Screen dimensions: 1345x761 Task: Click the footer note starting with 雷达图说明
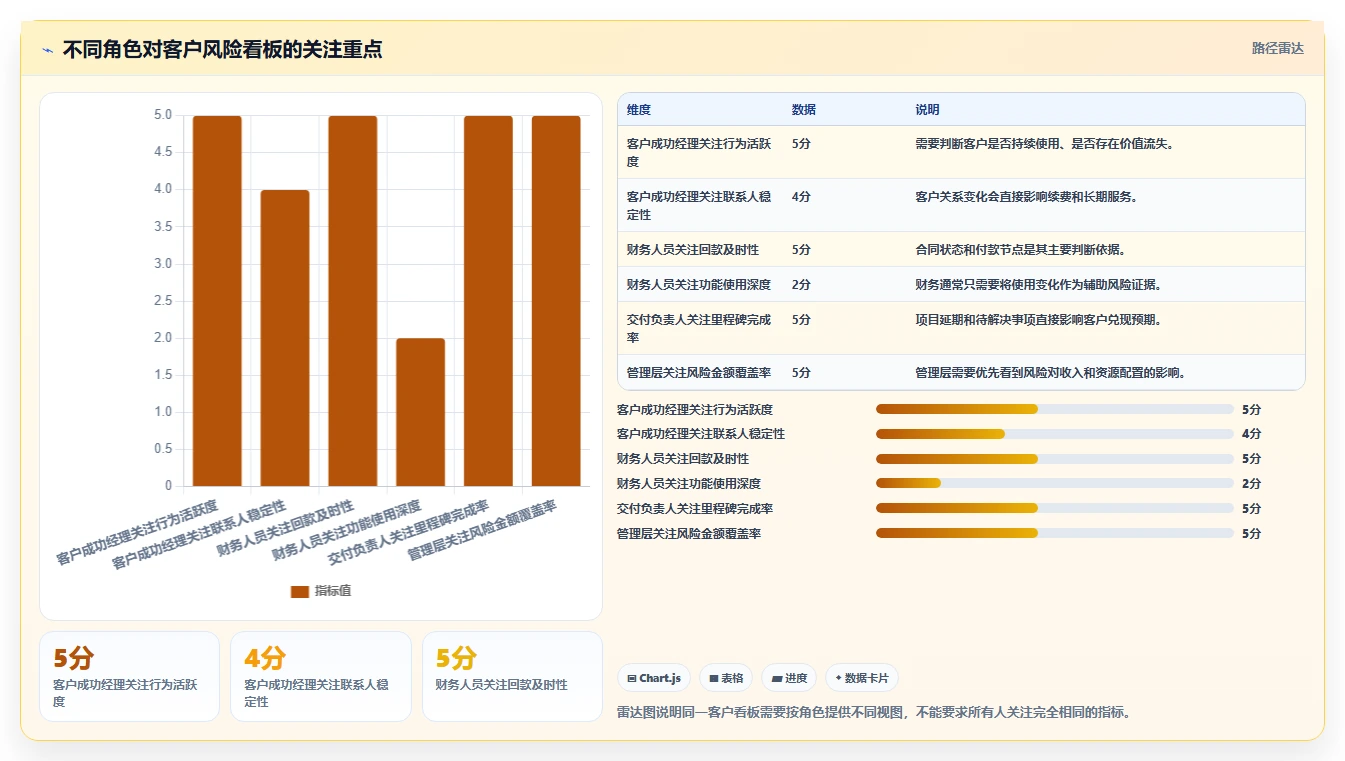[874, 713]
